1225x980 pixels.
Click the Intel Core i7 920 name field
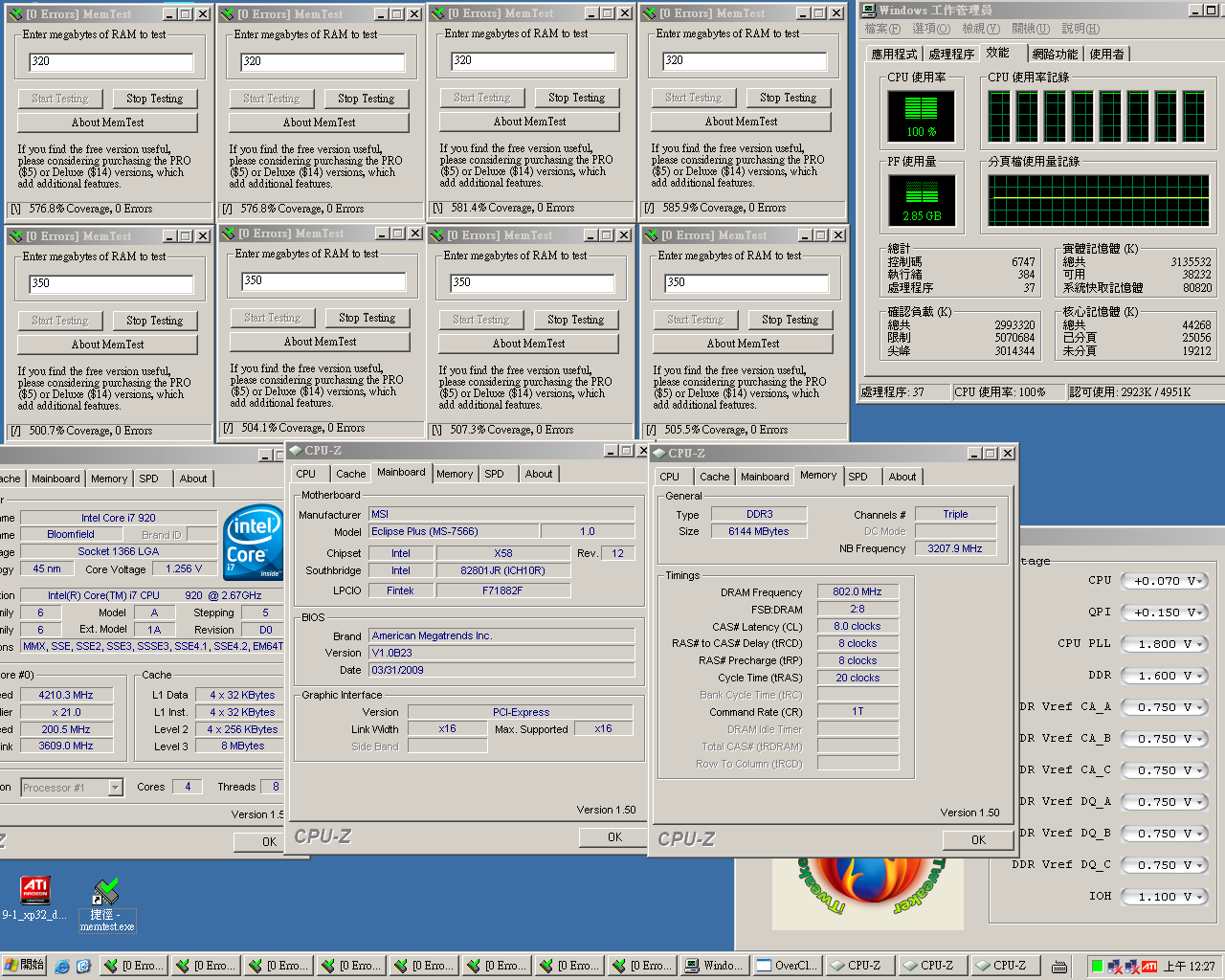point(119,518)
